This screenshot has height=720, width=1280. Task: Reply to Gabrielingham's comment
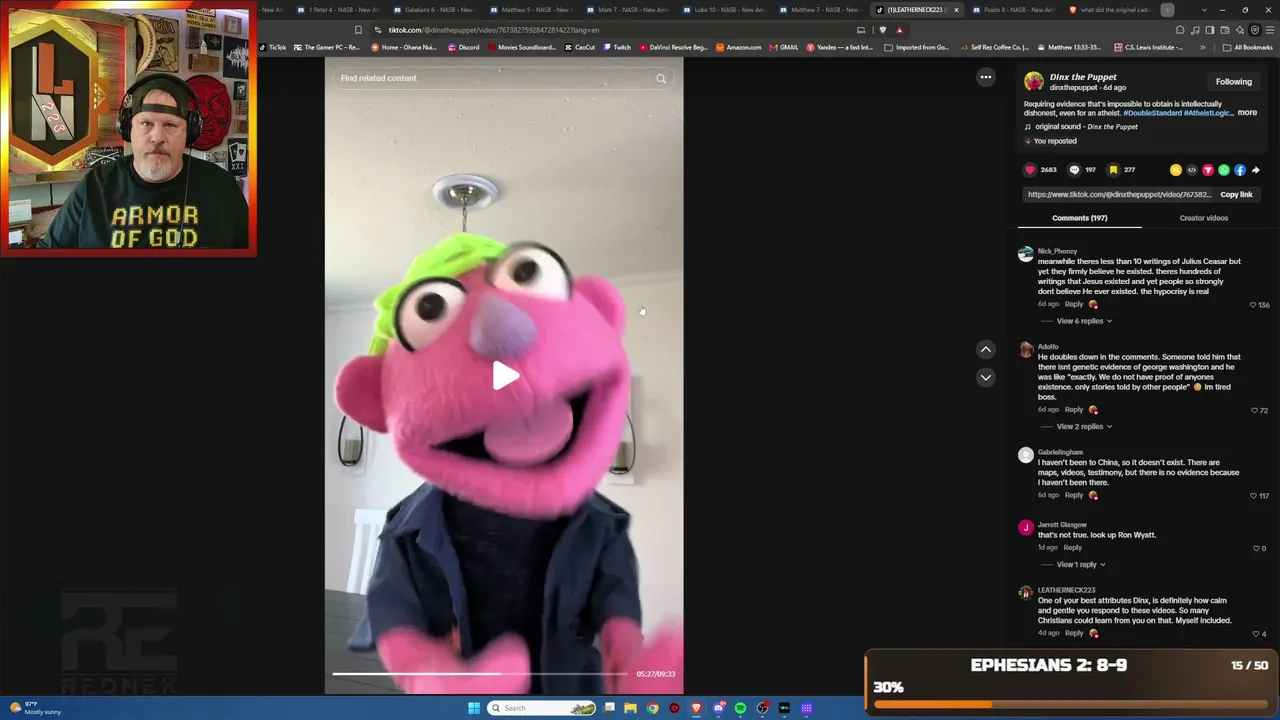[x=1073, y=495]
